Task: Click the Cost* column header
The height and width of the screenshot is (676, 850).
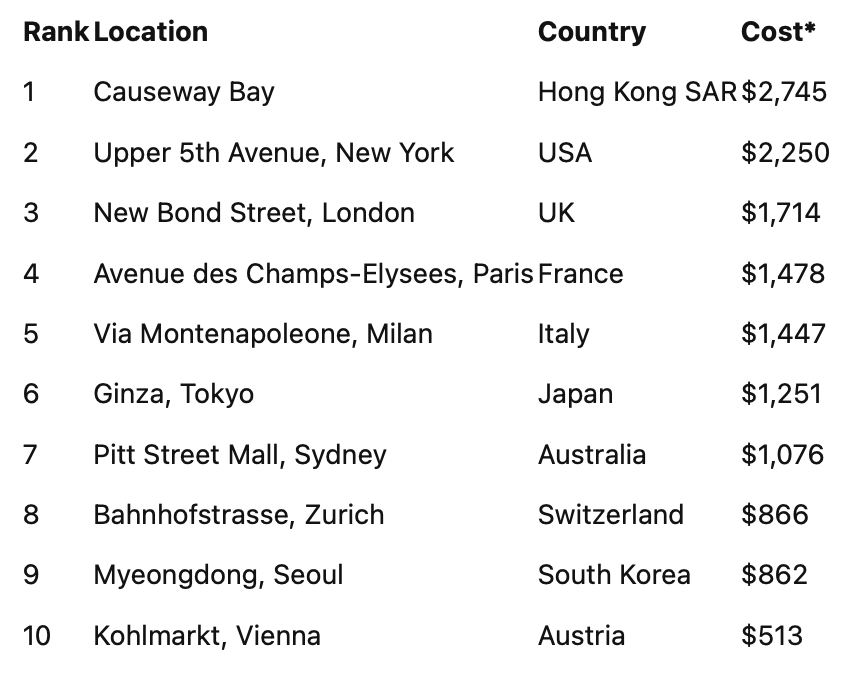Action: pyautogui.click(x=778, y=32)
